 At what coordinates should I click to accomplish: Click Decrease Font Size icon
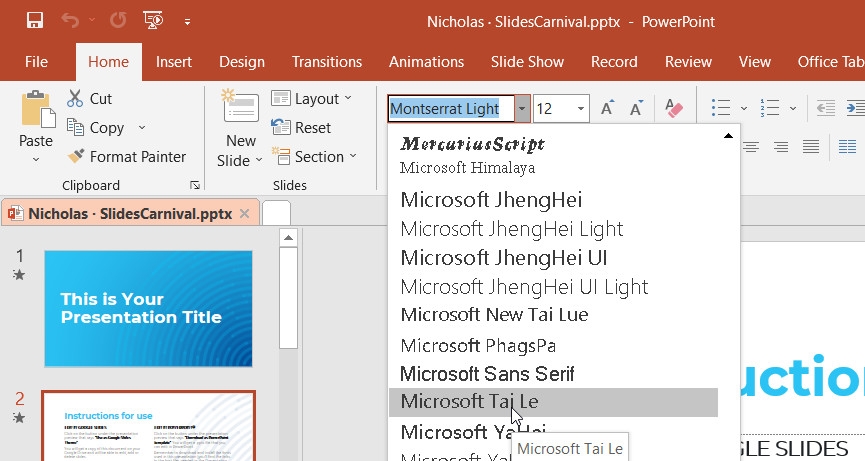point(636,108)
